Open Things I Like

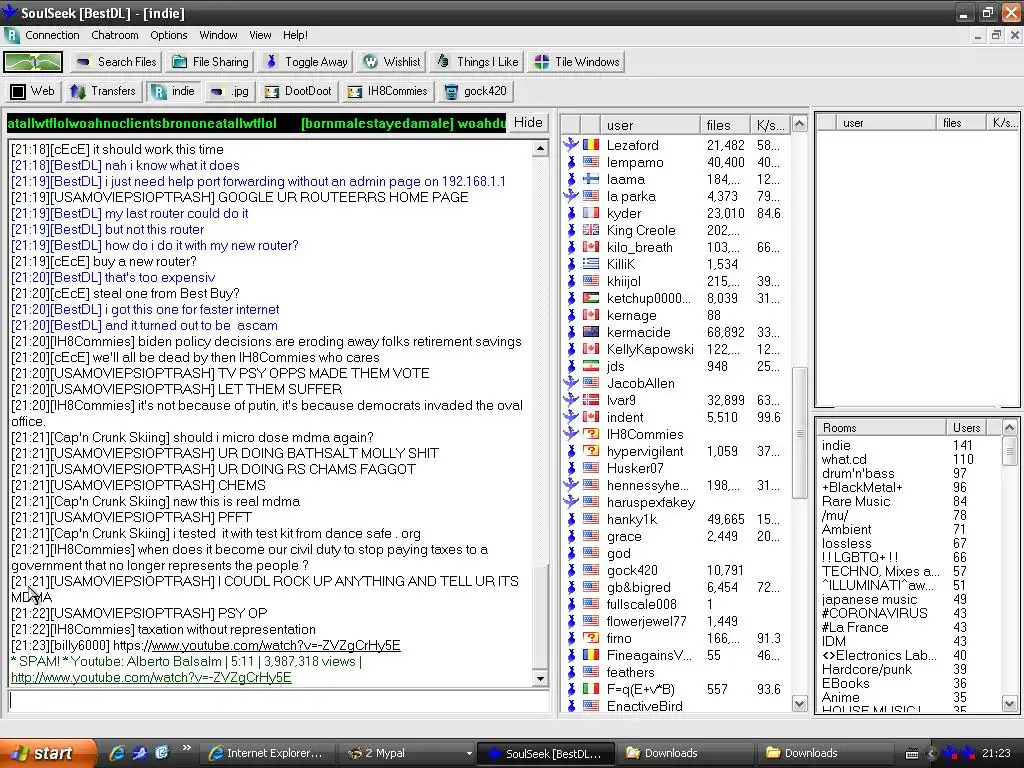click(477, 62)
